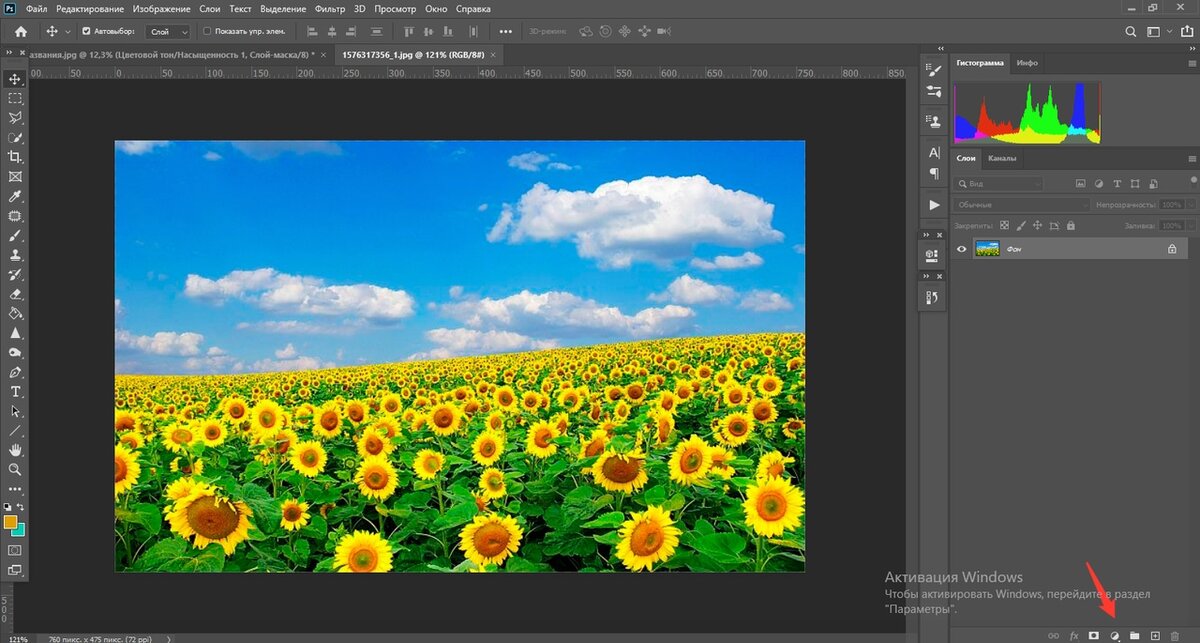
Task: Open the Character panel icon
Action: coord(934,152)
